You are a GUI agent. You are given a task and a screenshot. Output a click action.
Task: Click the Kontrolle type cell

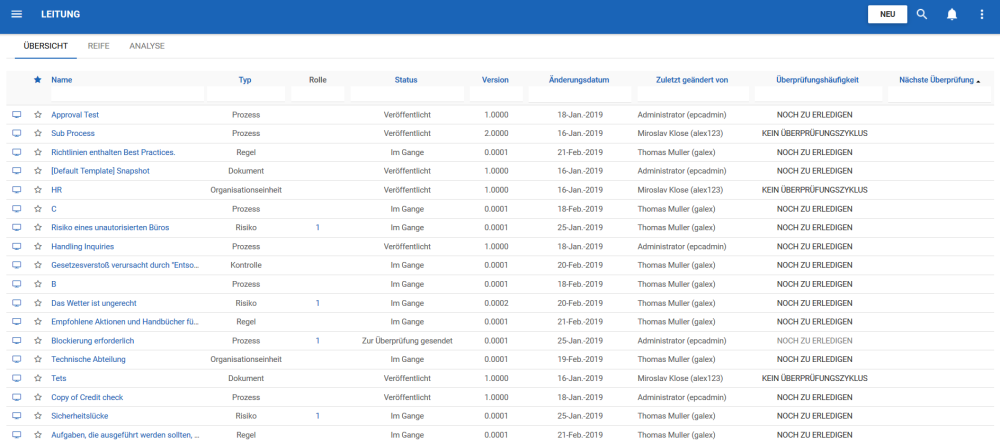point(246,265)
